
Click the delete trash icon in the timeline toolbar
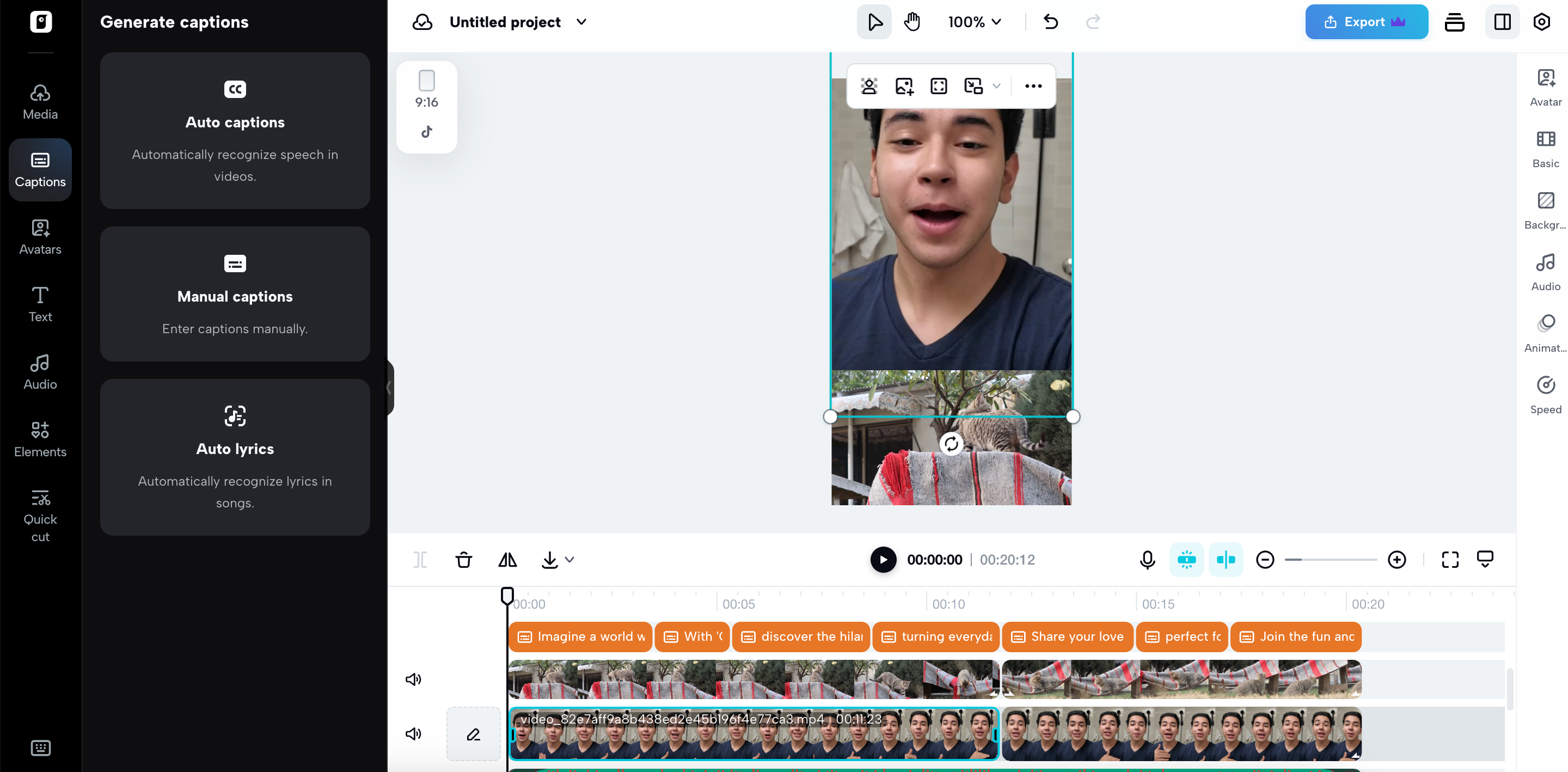[463, 560]
